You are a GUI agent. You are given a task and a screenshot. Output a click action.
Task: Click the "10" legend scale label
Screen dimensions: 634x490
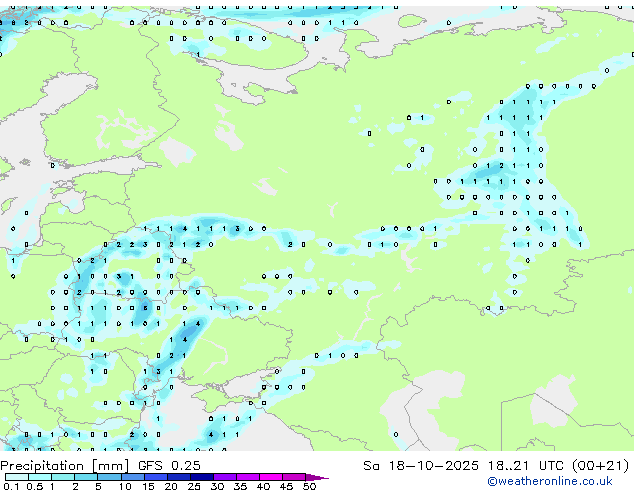click(x=125, y=486)
